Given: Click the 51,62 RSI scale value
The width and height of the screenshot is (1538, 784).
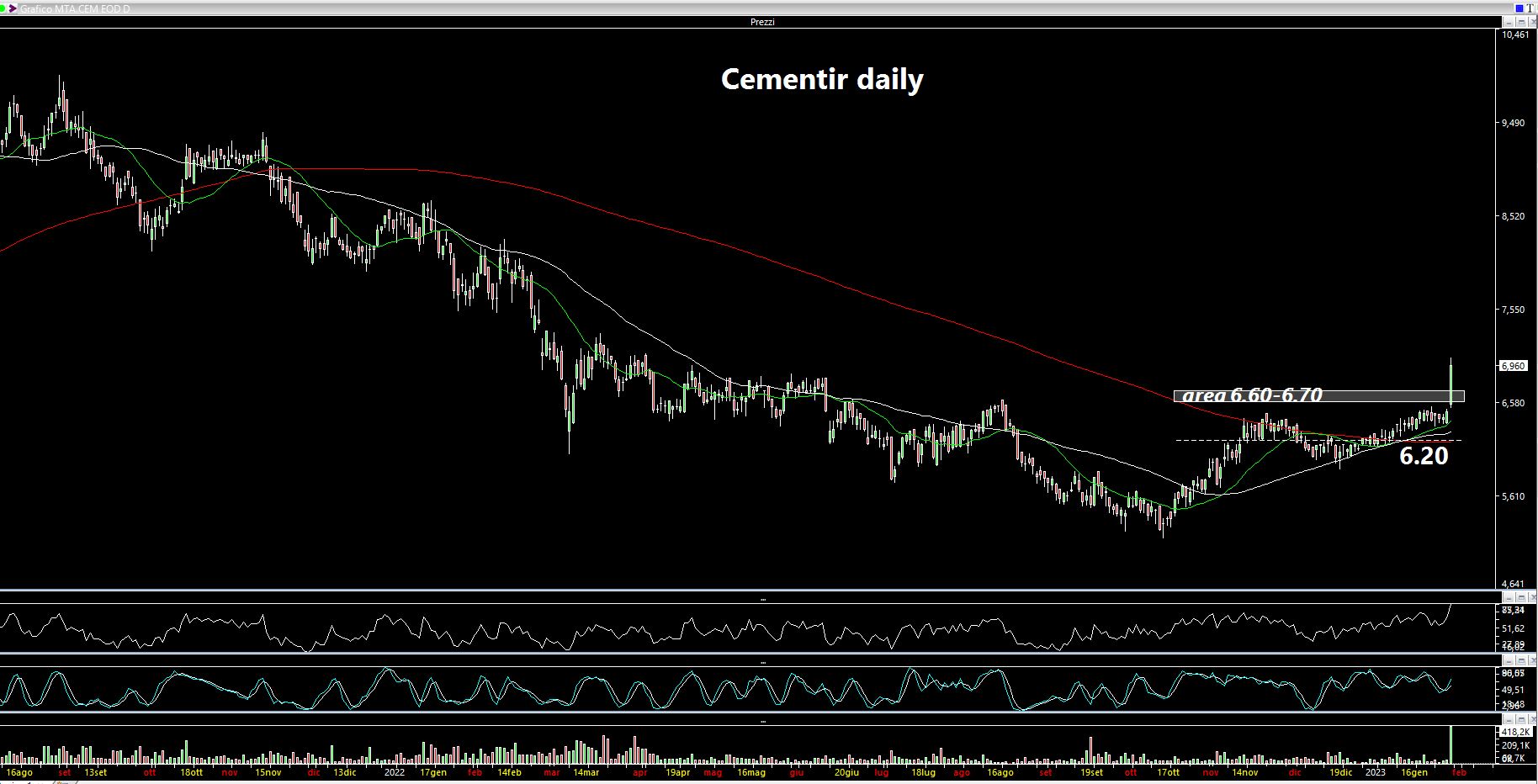Looking at the screenshot, I should [1514, 628].
